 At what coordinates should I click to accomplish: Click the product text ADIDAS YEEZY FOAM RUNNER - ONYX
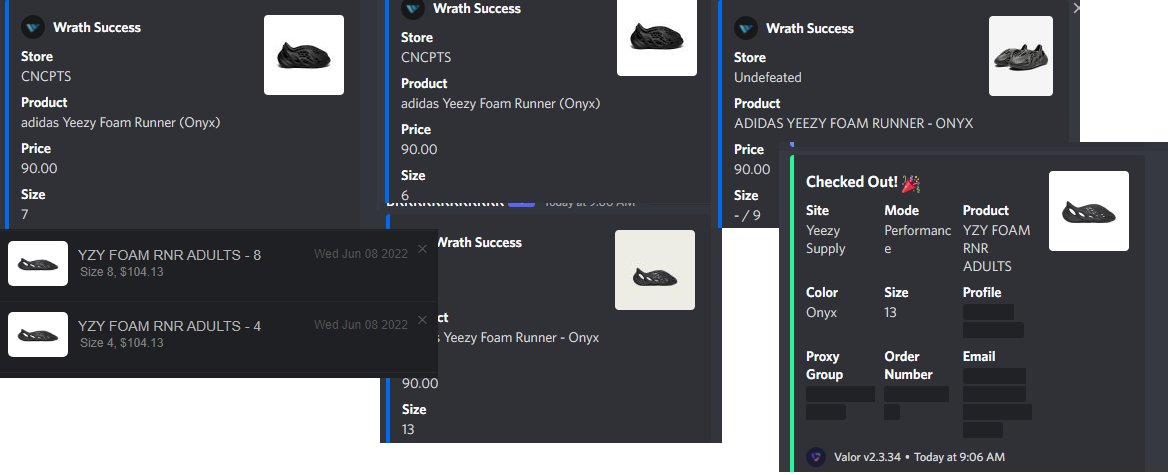(x=854, y=124)
